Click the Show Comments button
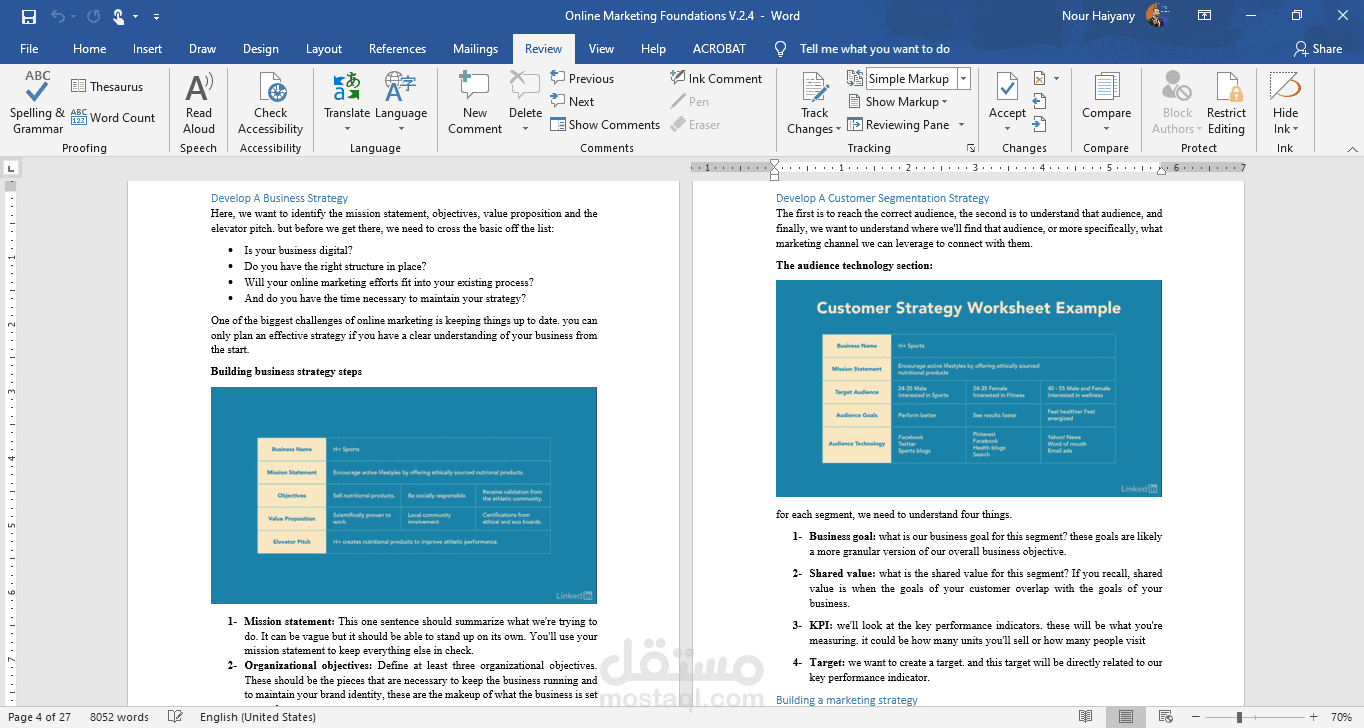 (605, 125)
